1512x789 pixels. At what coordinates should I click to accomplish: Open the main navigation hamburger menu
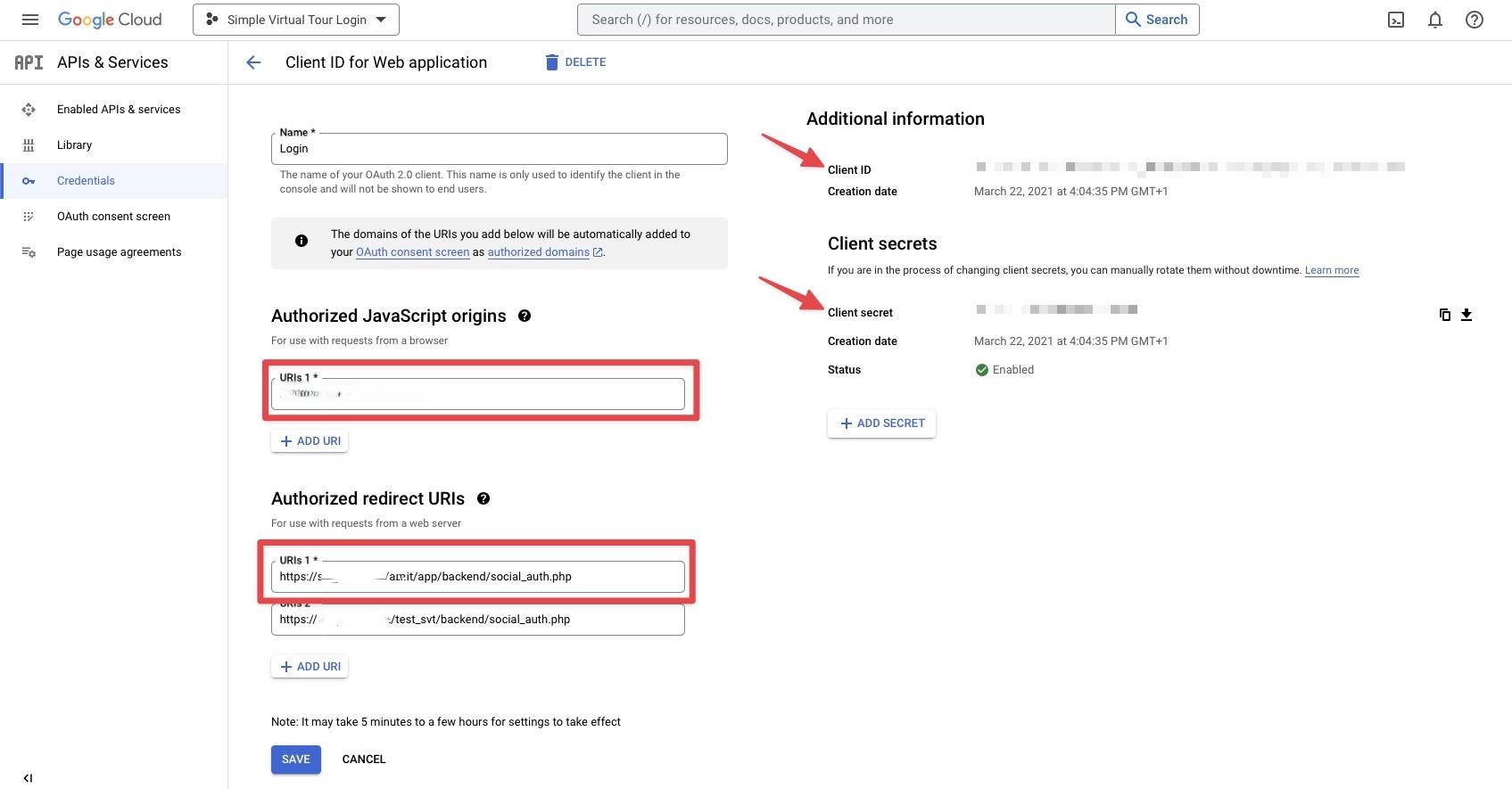click(x=30, y=20)
